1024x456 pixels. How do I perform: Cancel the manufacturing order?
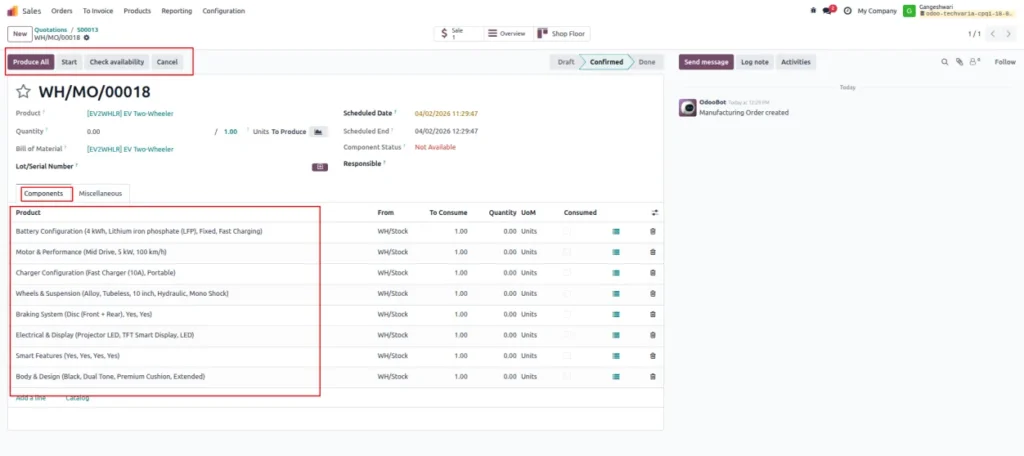[167, 62]
